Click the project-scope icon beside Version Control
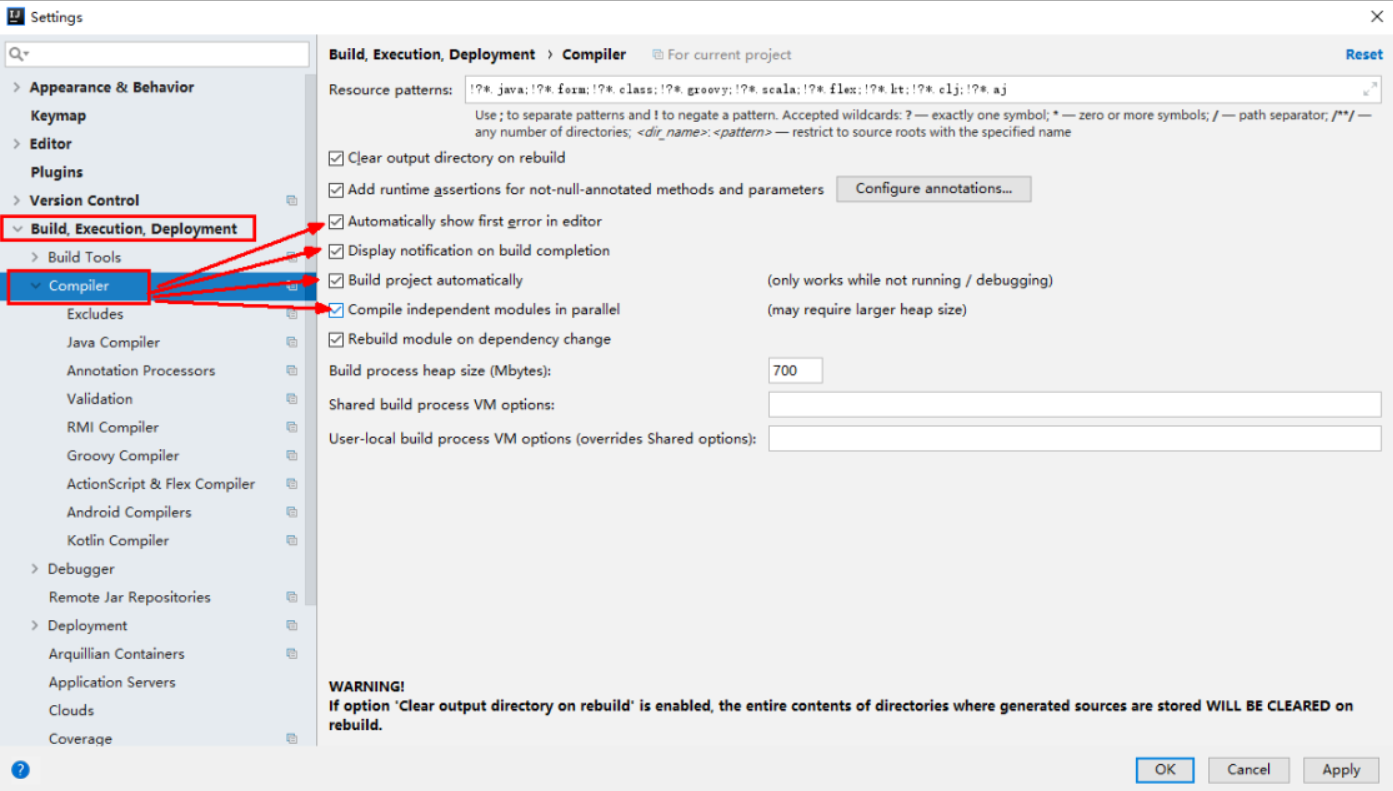1393x791 pixels. click(x=292, y=201)
